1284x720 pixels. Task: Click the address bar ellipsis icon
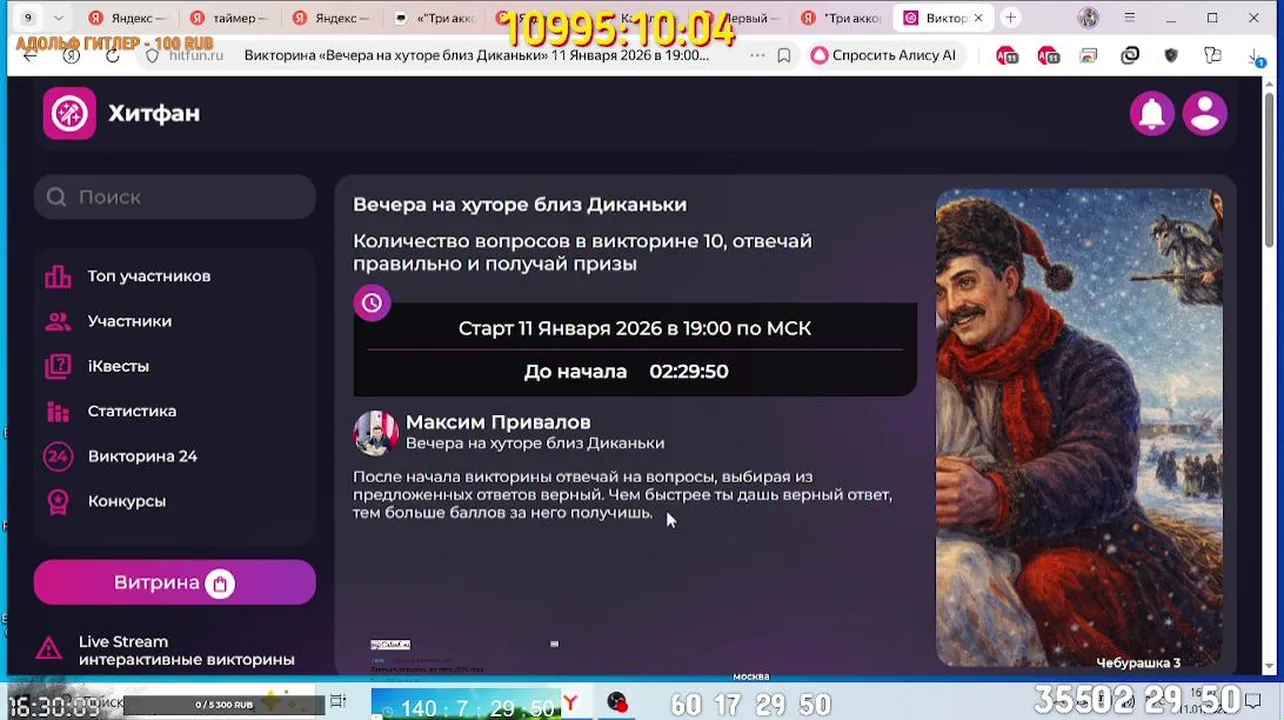coord(757,55)
